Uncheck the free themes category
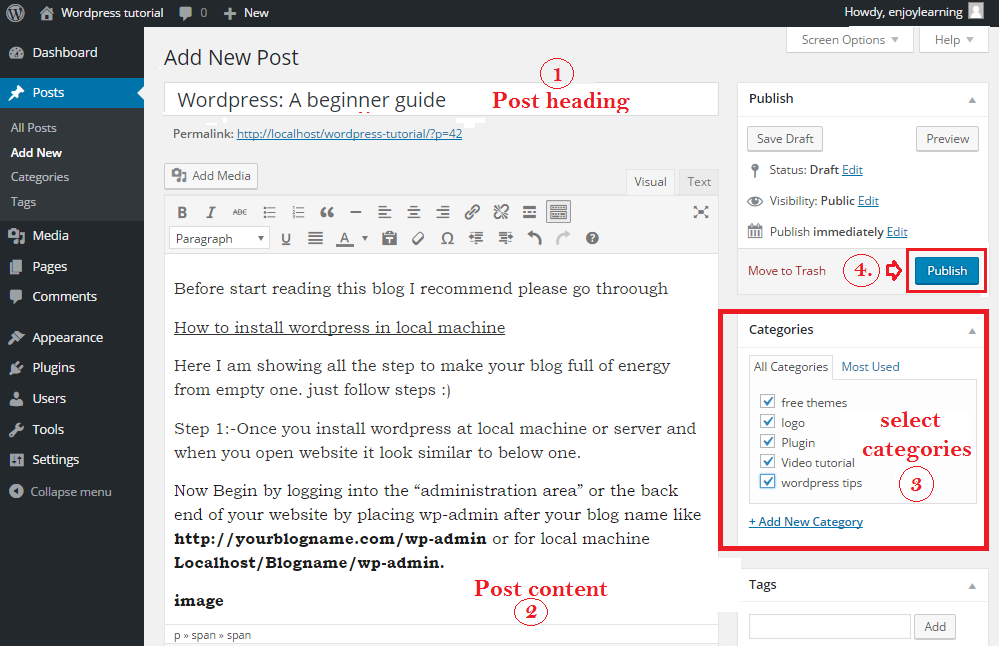The width and height of the screenshot is (999, 646). pyautogui.click(x=768, y=401)
